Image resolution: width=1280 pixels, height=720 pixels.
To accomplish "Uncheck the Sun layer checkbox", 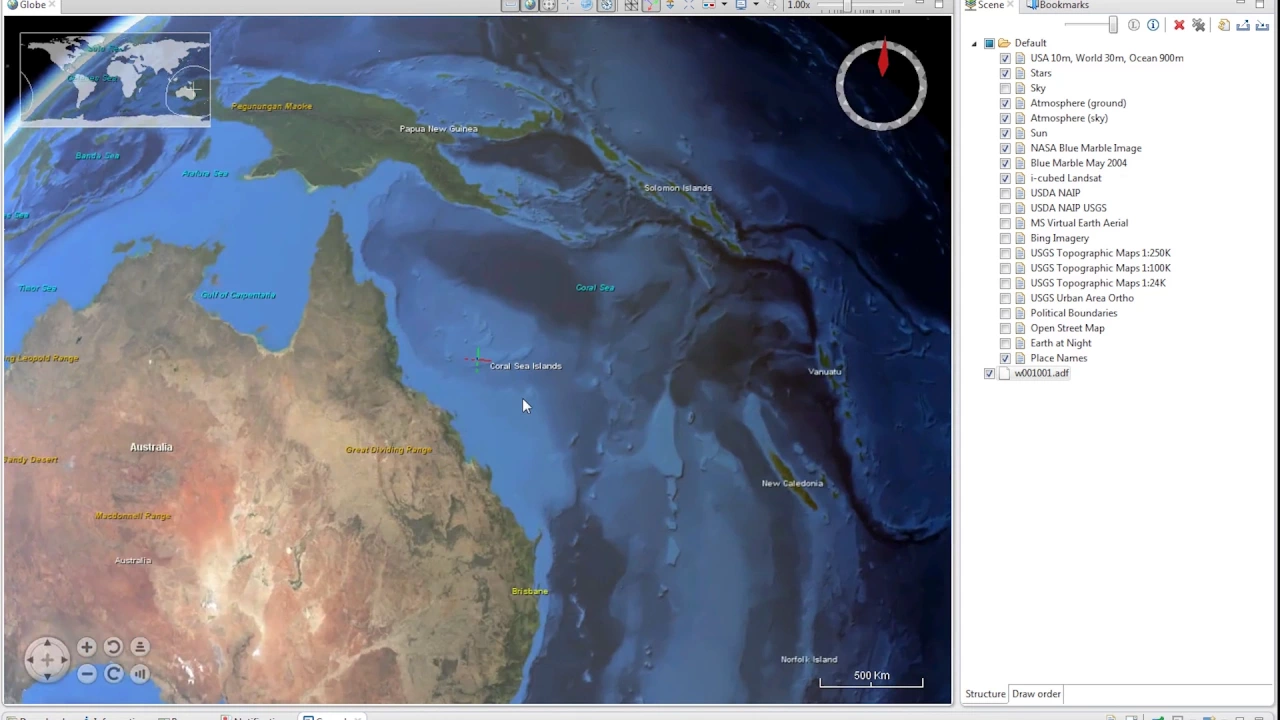I will pyautogui.click(x=1006, y=133).
